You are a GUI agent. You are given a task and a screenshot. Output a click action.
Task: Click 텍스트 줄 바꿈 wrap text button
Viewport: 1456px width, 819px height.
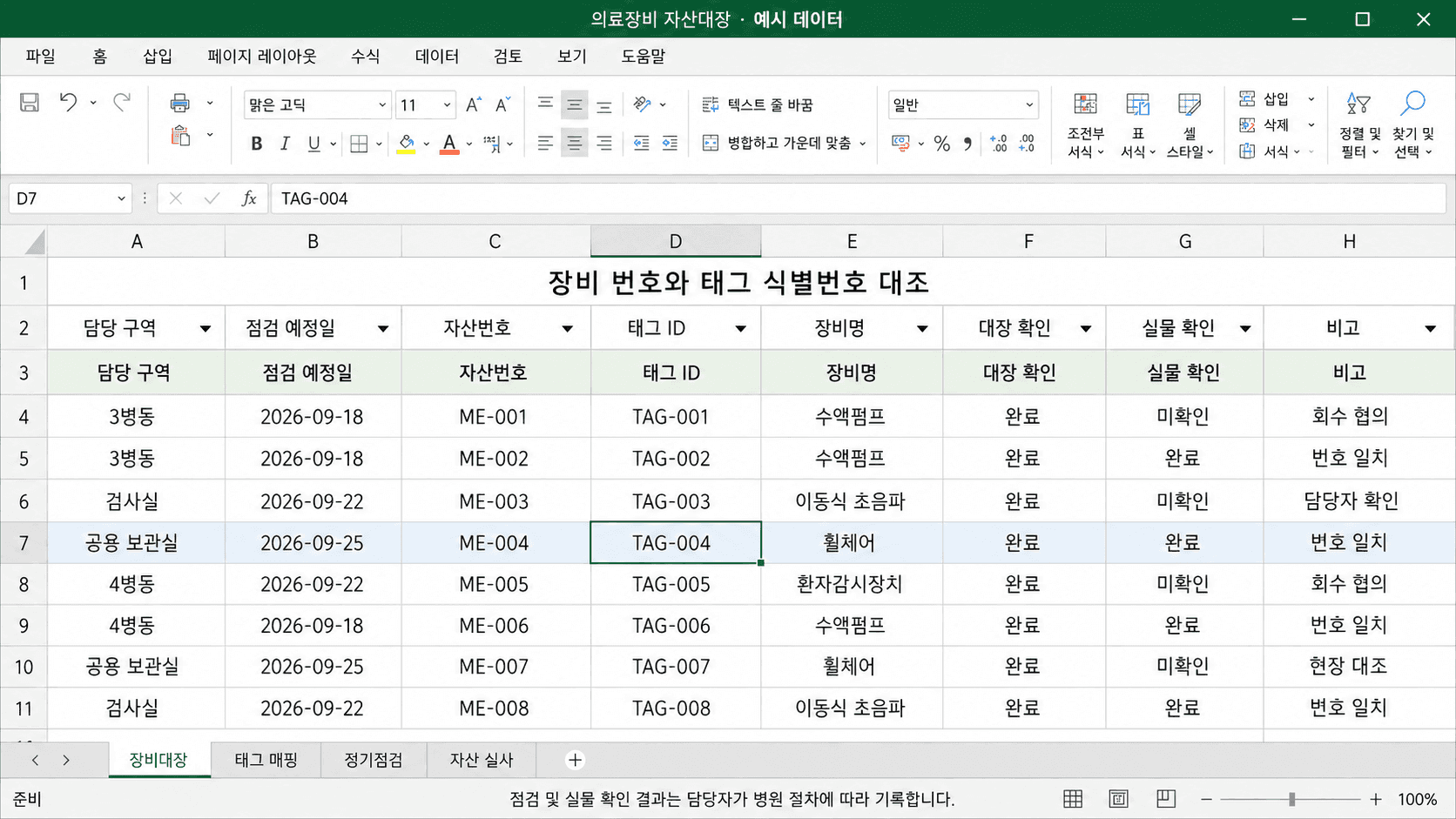(758, 105)
